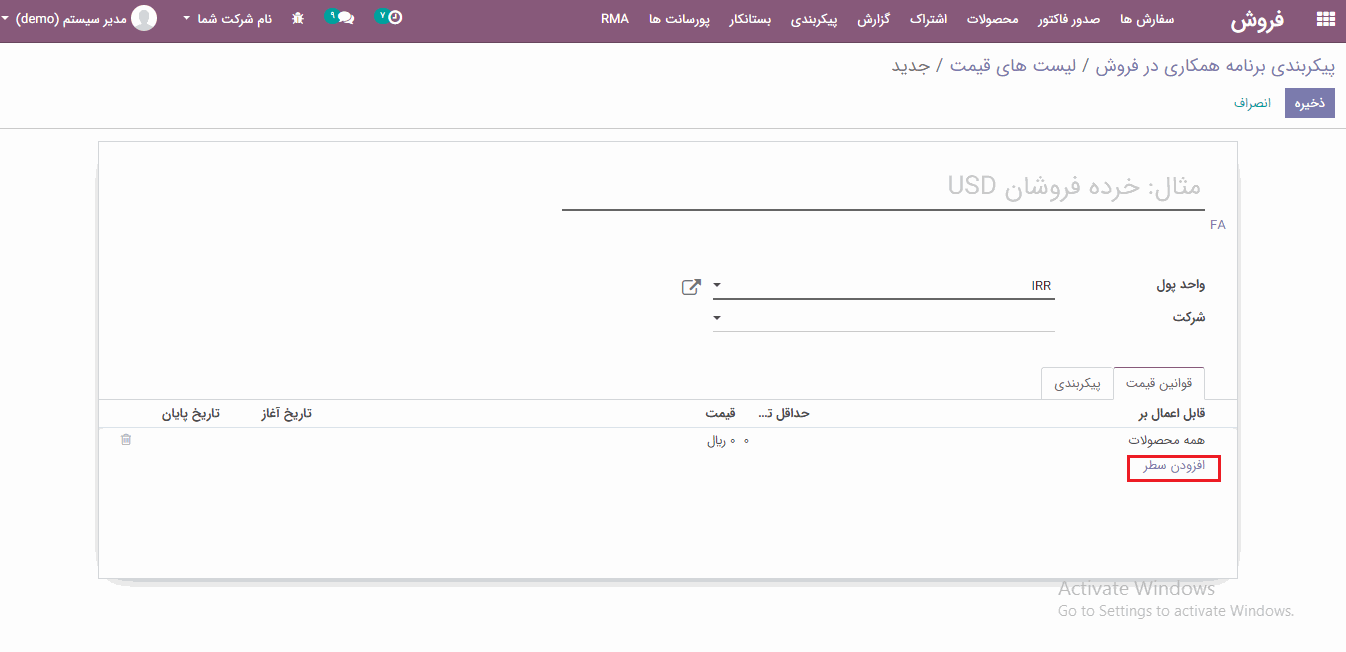This screenshot has width=1346, height=652.
Task: Delete the pricelist rule with trash icon
Action: coord(126,440)
